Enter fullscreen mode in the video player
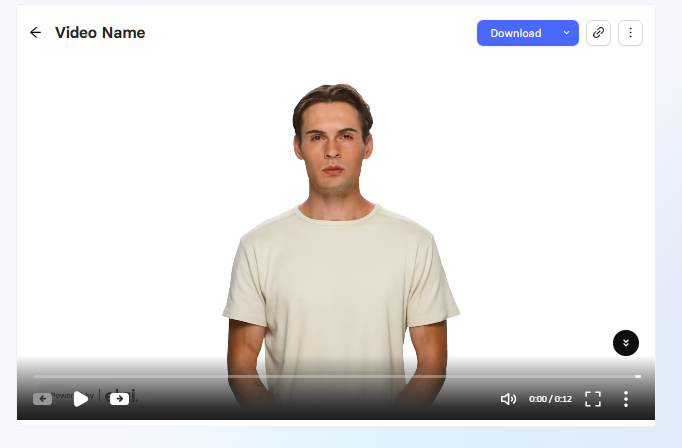The image size is (682, 448). coord(593,399)
